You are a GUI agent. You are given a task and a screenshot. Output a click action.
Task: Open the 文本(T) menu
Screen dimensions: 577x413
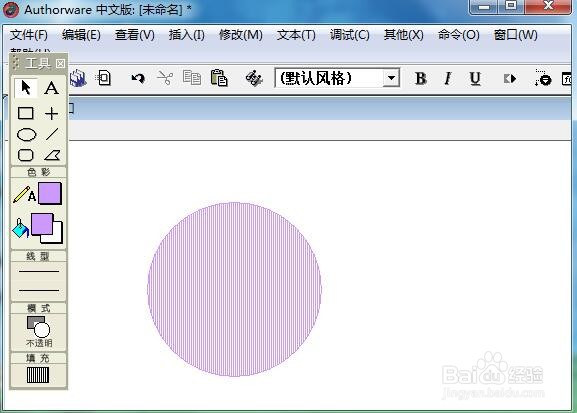pos(296,35)
